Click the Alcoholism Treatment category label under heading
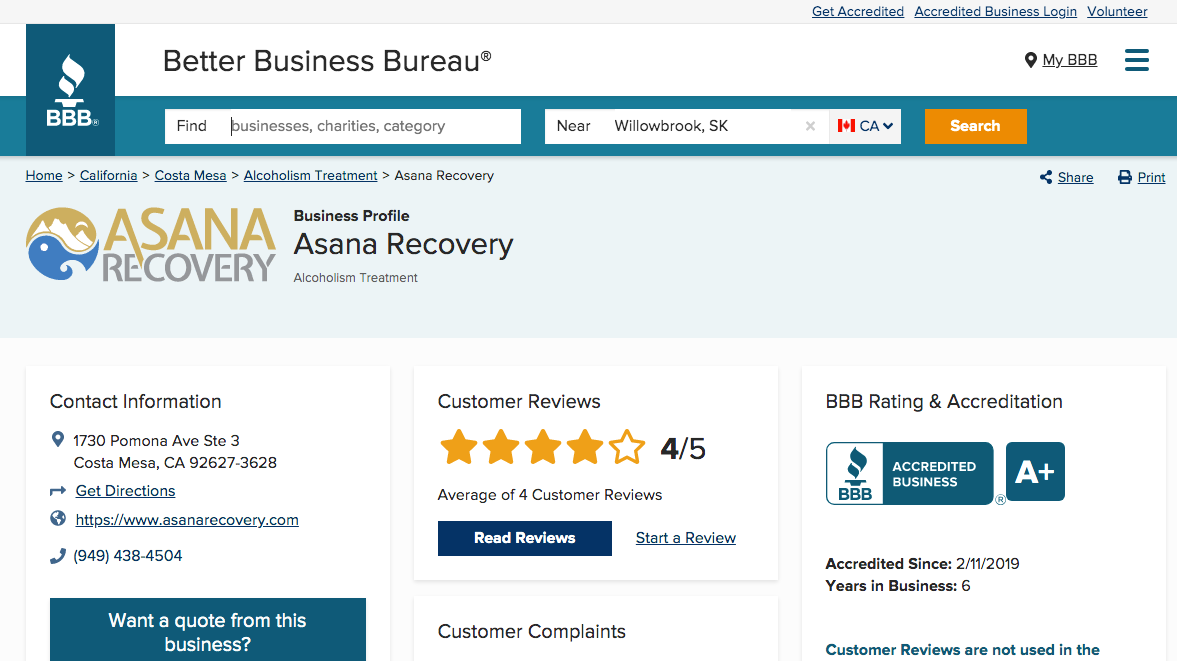This screenshot has width=1177, height=661. [x=355, y=278]
